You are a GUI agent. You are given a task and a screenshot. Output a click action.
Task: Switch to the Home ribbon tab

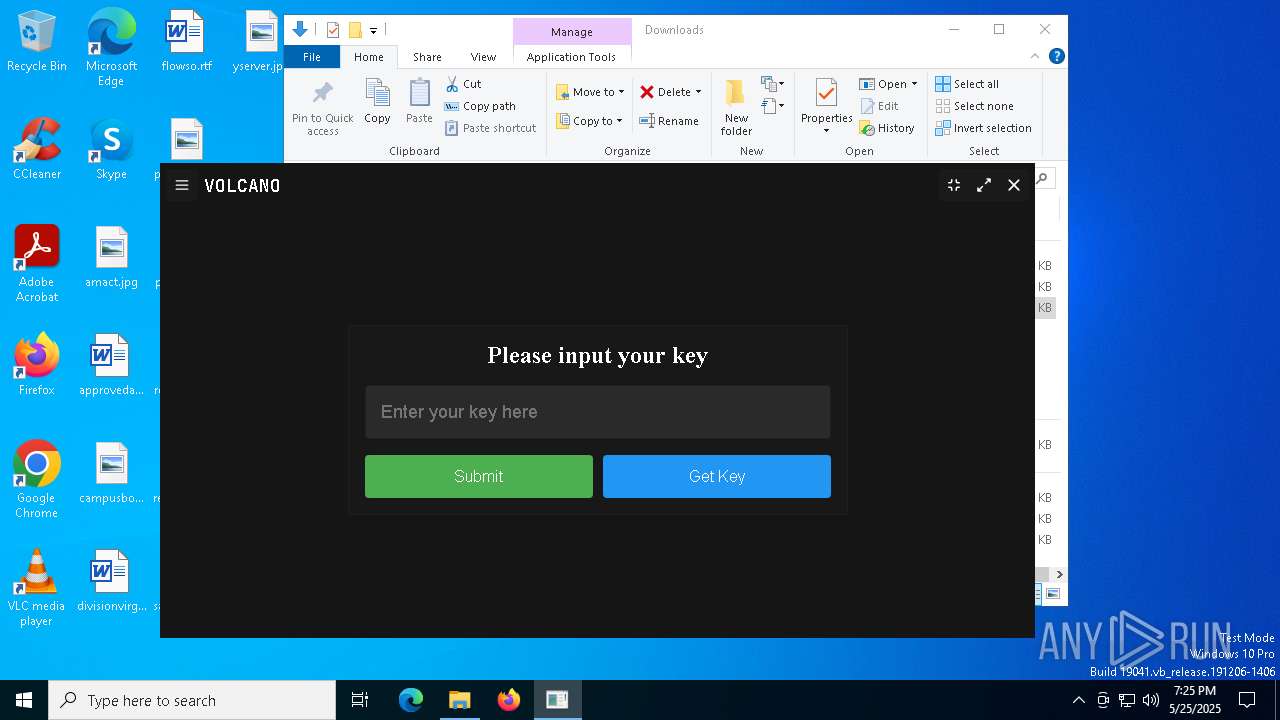pos(369,57)
